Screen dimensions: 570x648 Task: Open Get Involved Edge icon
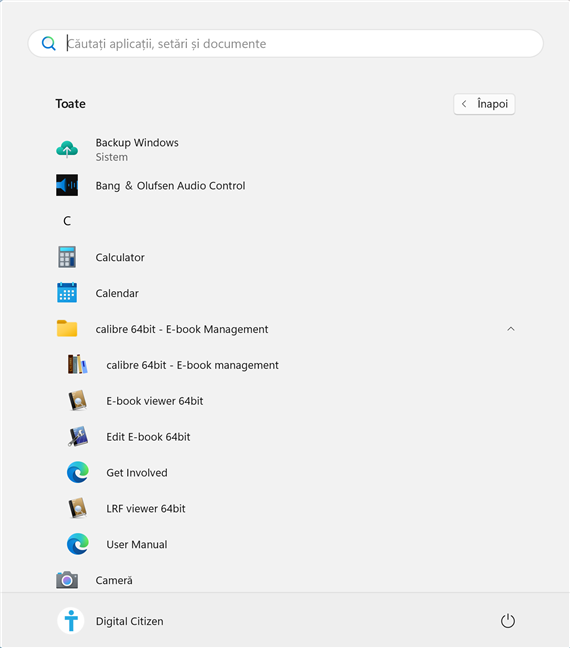78,472
